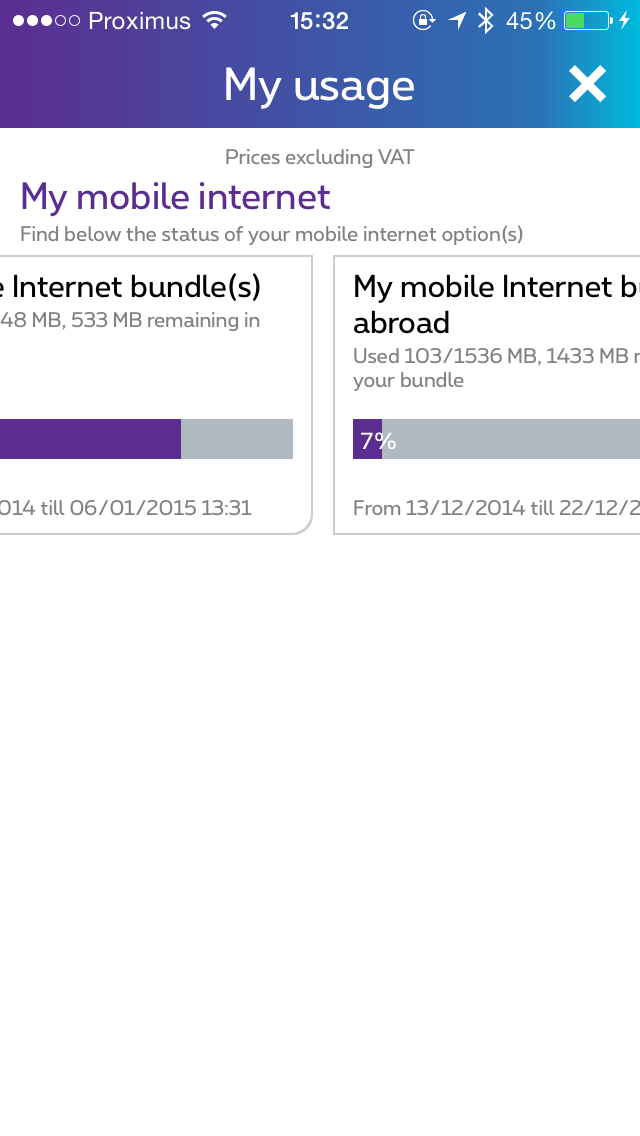
Task: Tap the rotation lock icon
Action: pos(423,20)
